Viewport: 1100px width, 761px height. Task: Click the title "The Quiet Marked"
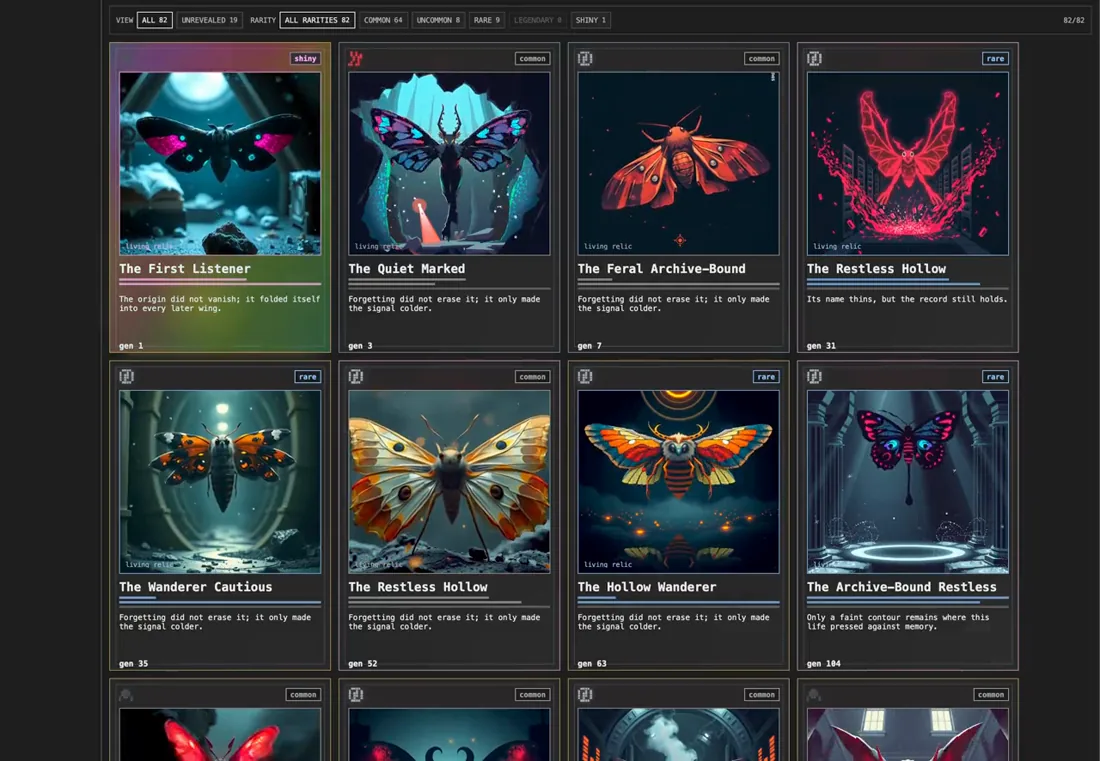pyautogui.click(x=407, y=269)
